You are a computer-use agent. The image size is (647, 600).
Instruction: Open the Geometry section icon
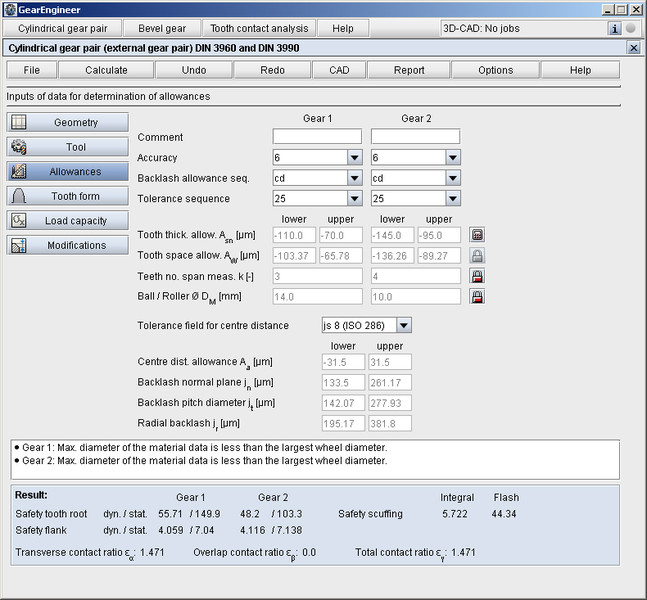click(19, 122)
